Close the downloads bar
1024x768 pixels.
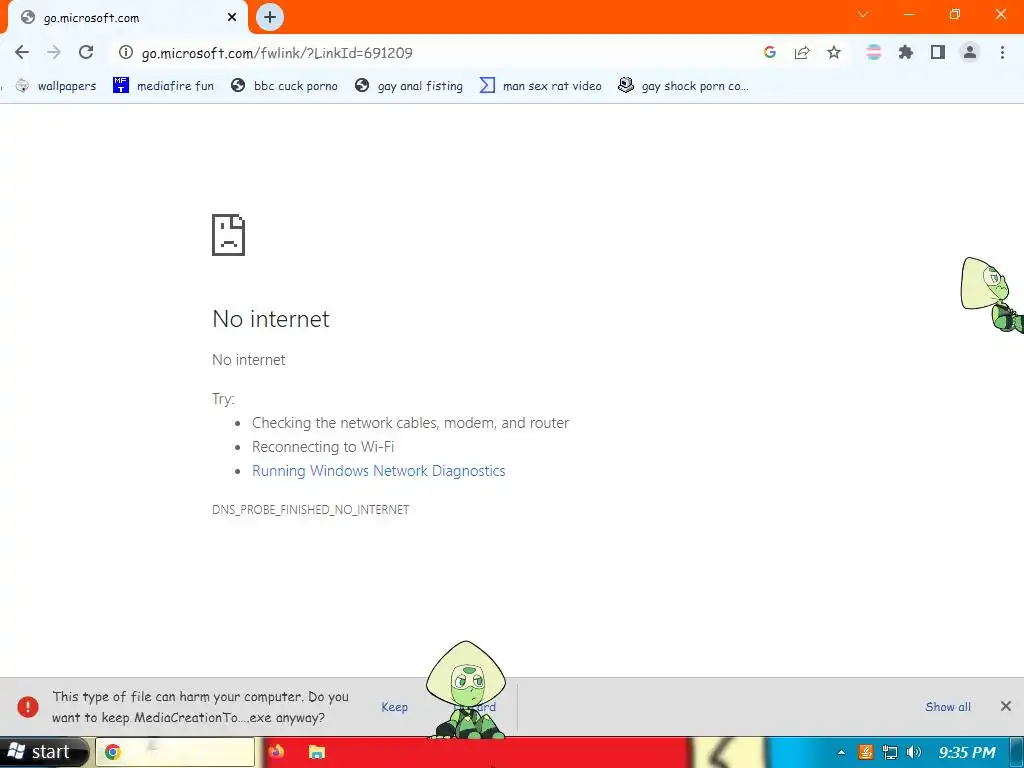(1006, 706)
